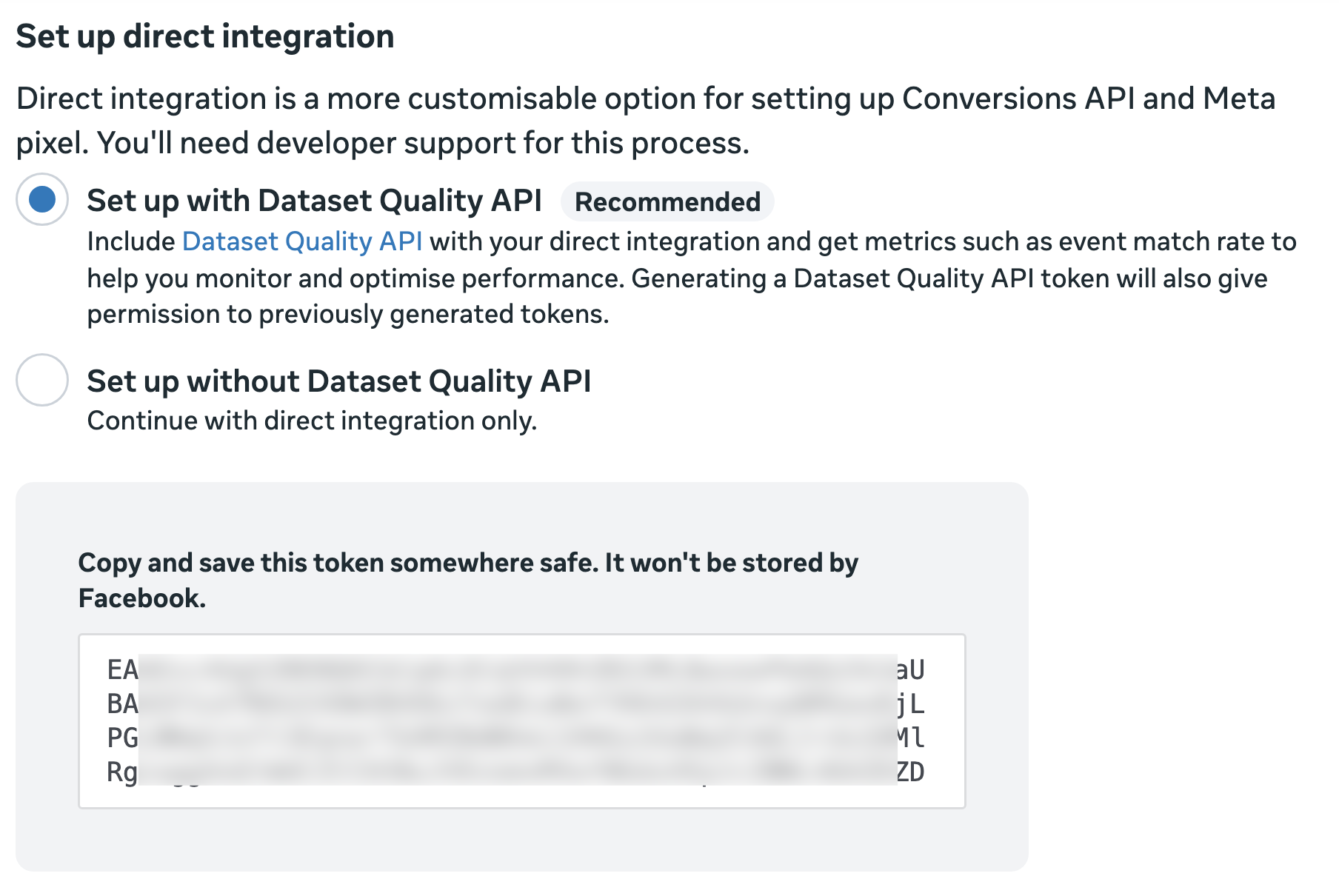Click the "Set up with Dataset Quality API" label
This screenshot has height=896, width=1339.
click(x=314, y=201)
